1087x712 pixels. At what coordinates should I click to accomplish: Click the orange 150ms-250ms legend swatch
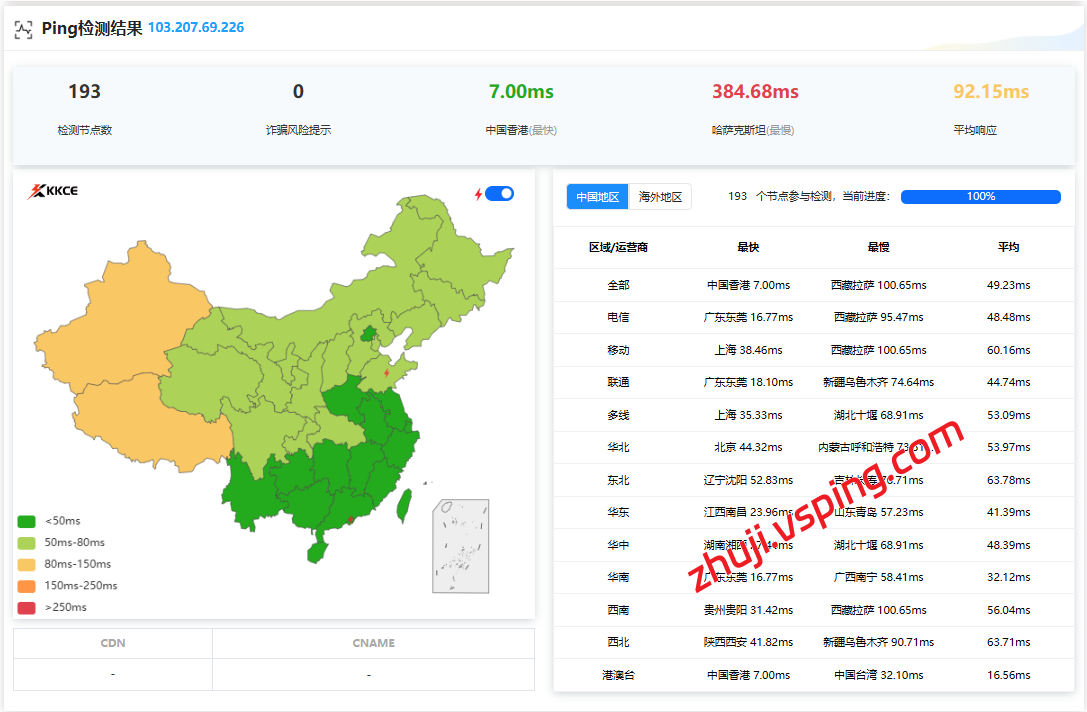click(27, 586)
